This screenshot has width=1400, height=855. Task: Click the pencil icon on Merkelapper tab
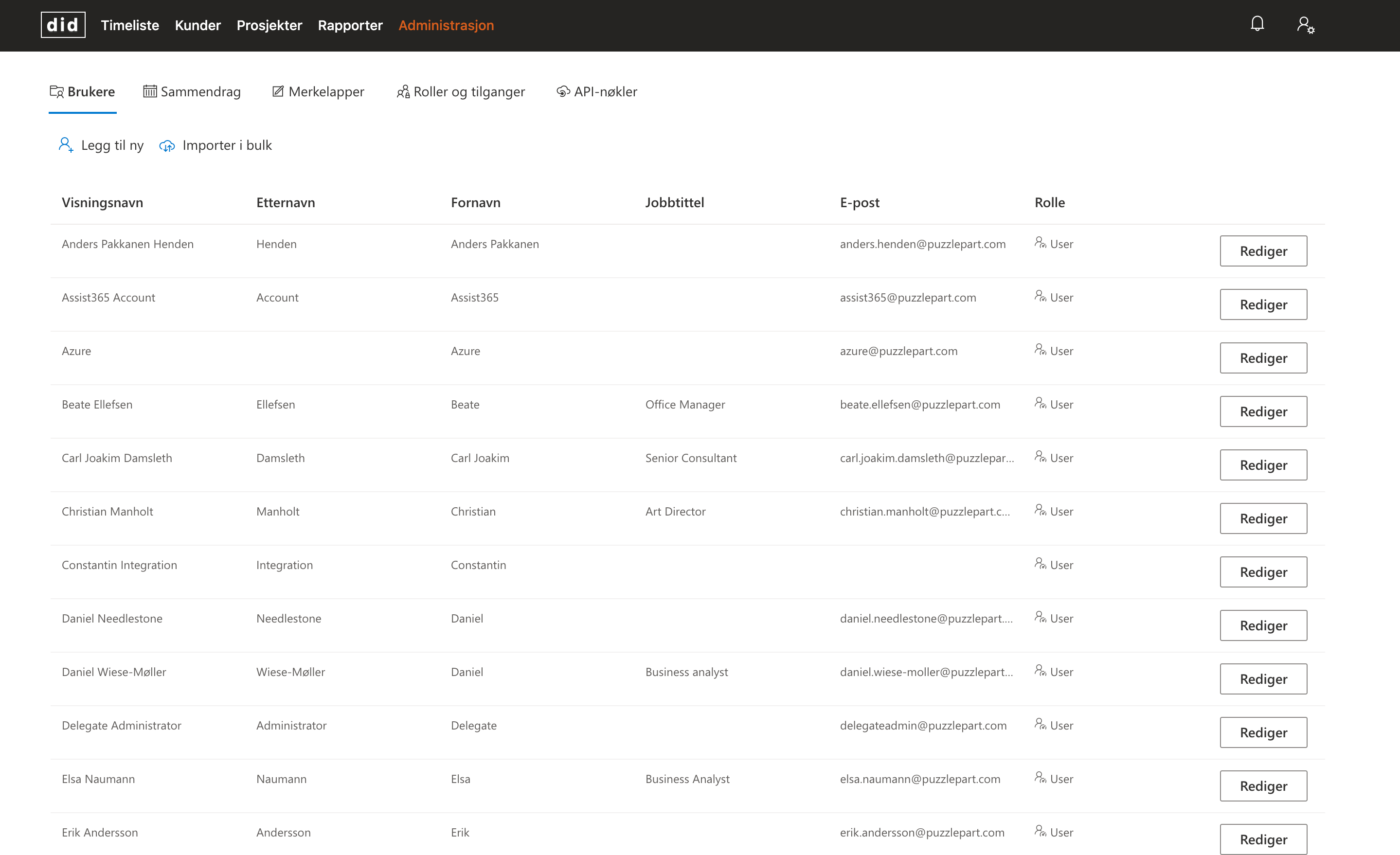278,91
